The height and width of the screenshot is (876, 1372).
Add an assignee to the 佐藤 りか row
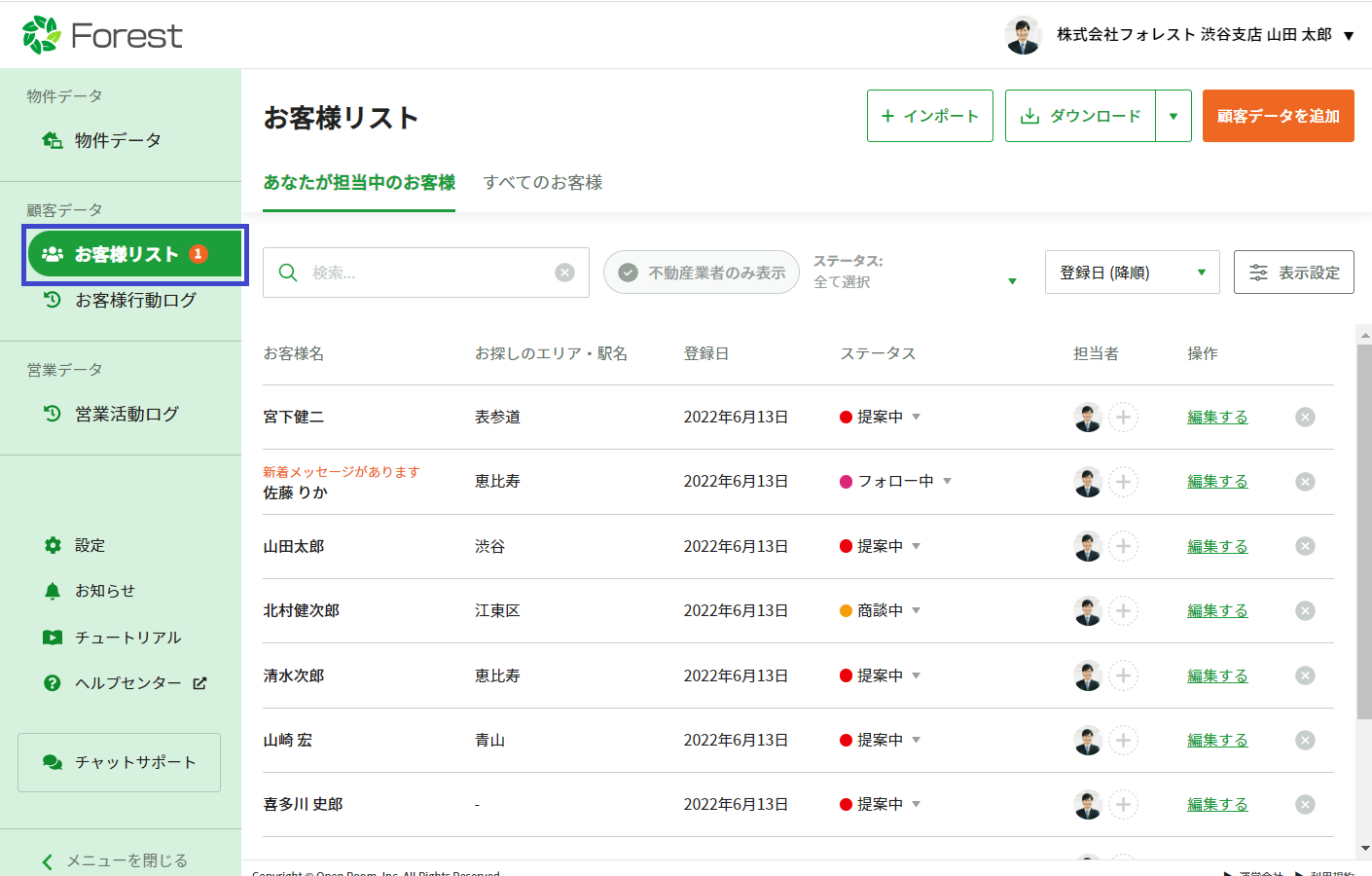click(x=1123, y=482)
